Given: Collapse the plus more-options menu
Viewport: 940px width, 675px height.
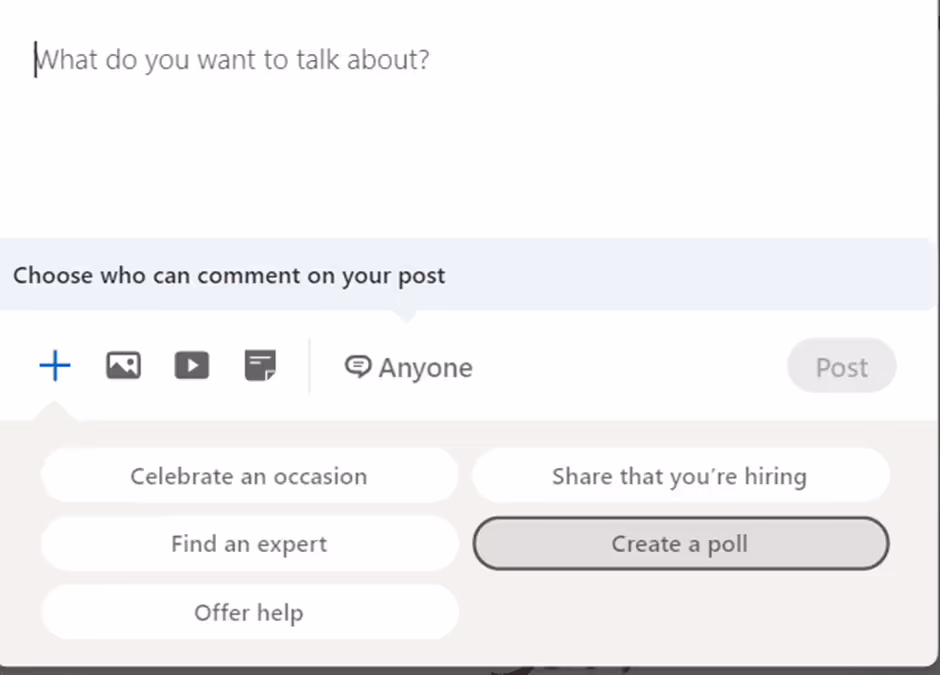Looking at the screenshot, I should point(55,365).
